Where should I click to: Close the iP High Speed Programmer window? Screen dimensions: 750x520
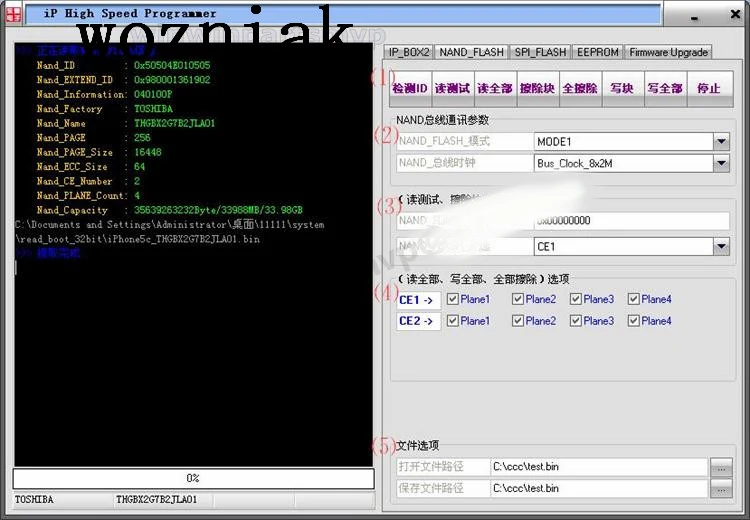[x=736, y=14]
